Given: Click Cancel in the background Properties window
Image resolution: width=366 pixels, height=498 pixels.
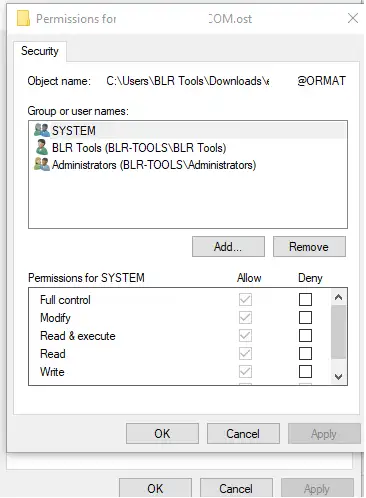Looking at the screenshot, I should click(x=236, y=488).
